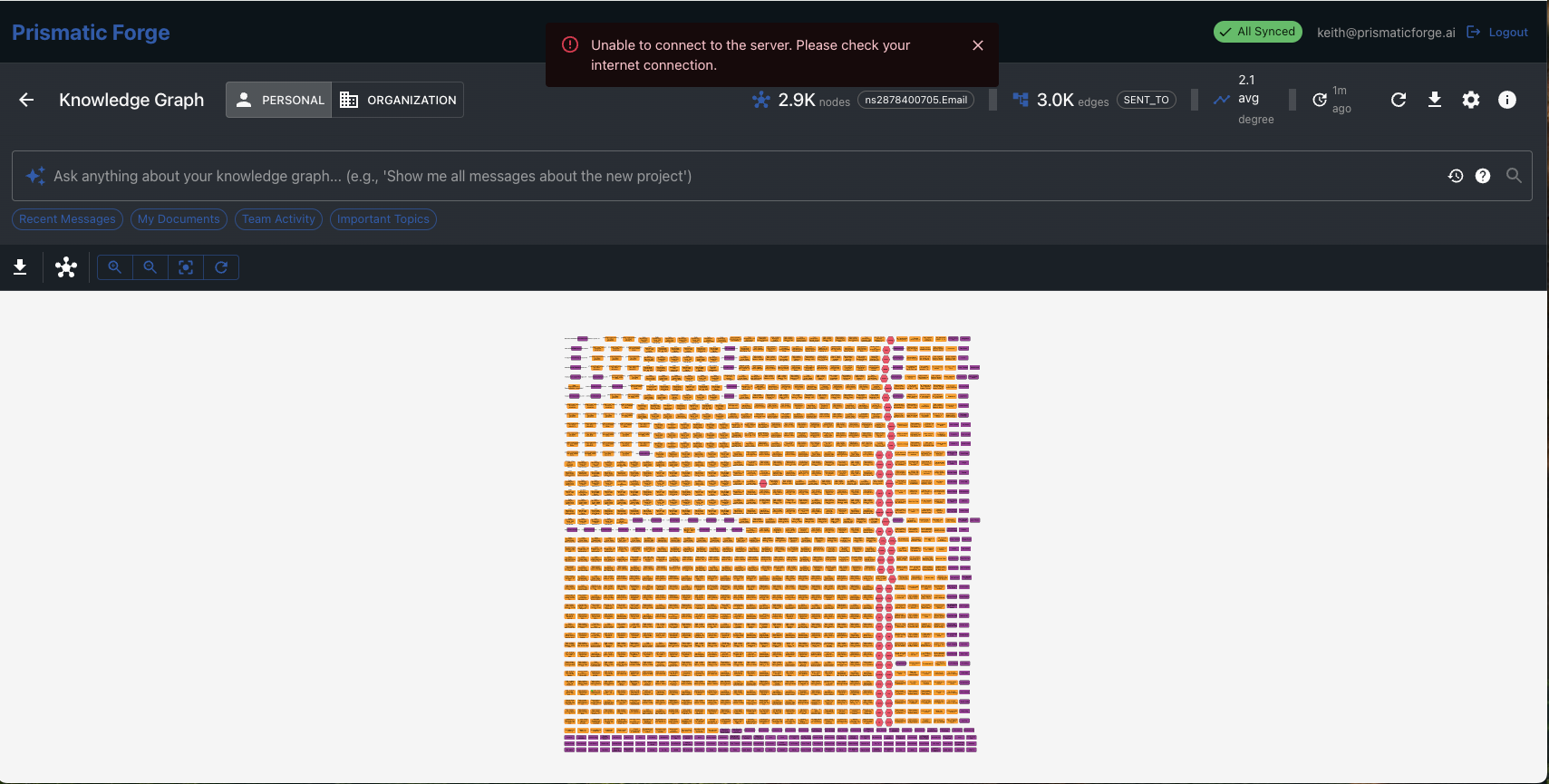Select the Recent Messages suggestion chip
The width and height of the screenshot is (1549, 784).
coord(67,219)
